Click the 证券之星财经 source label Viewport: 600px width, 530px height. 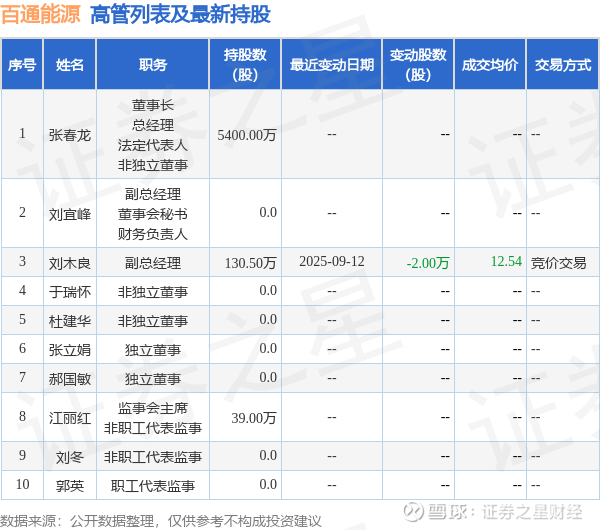tap(532, 512)
